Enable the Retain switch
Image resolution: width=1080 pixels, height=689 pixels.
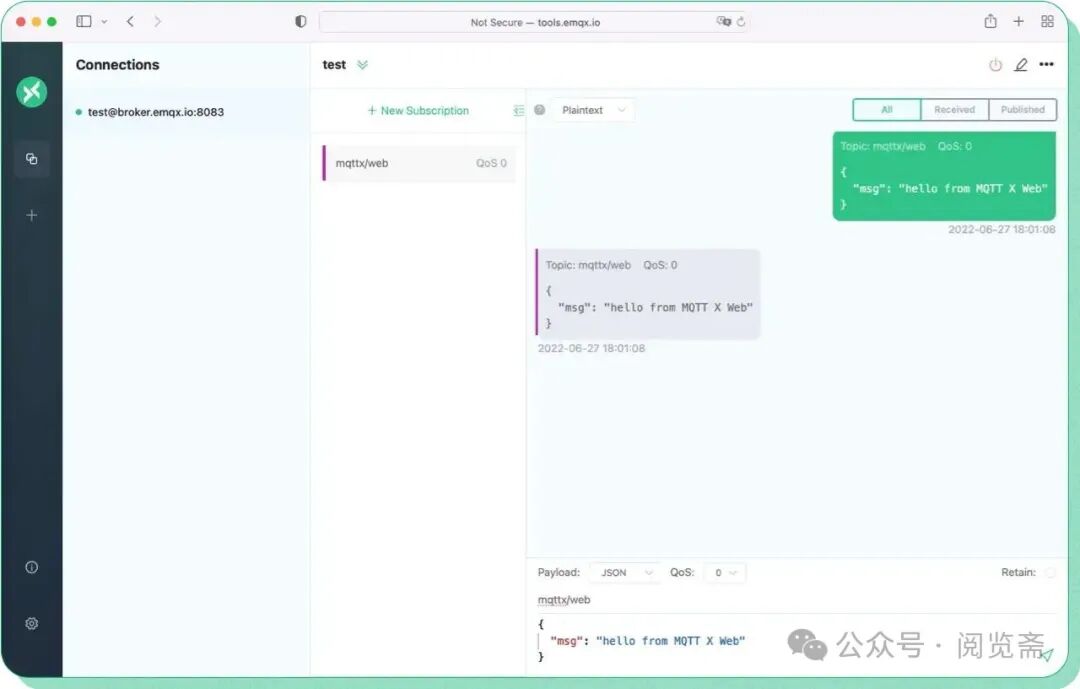coord(1049,572)
